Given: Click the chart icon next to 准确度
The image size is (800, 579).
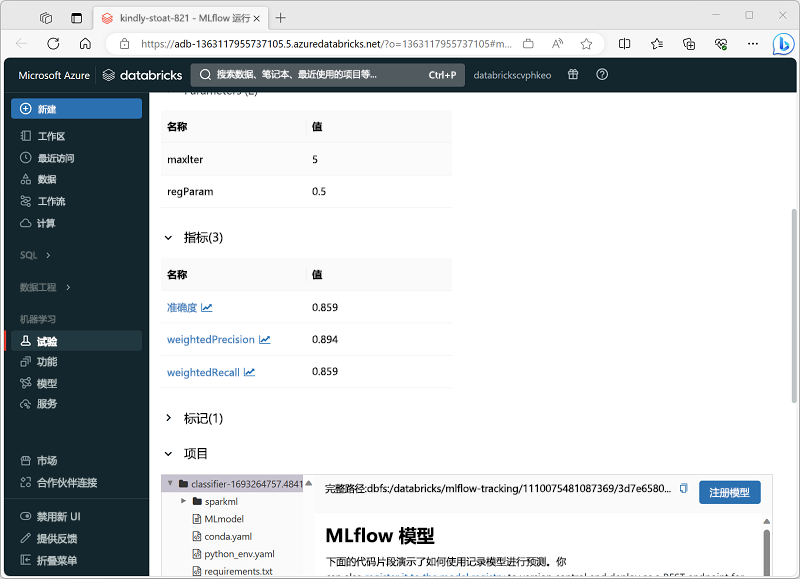Looking at the screenshot, I should pos(206,308).
